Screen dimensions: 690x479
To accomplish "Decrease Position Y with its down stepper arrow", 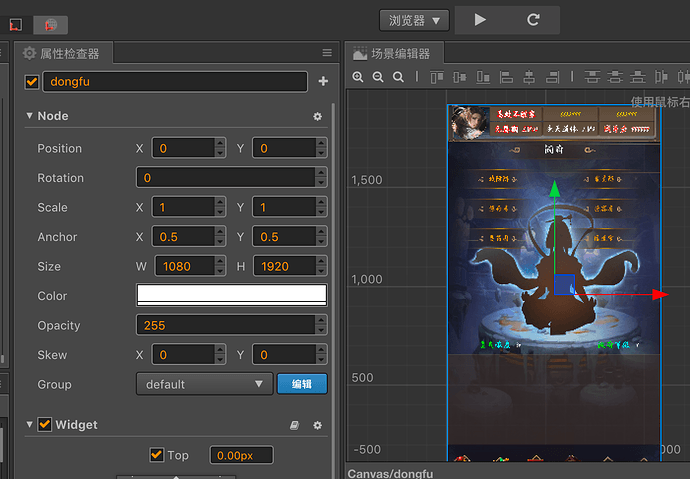I will coord(321,154).
